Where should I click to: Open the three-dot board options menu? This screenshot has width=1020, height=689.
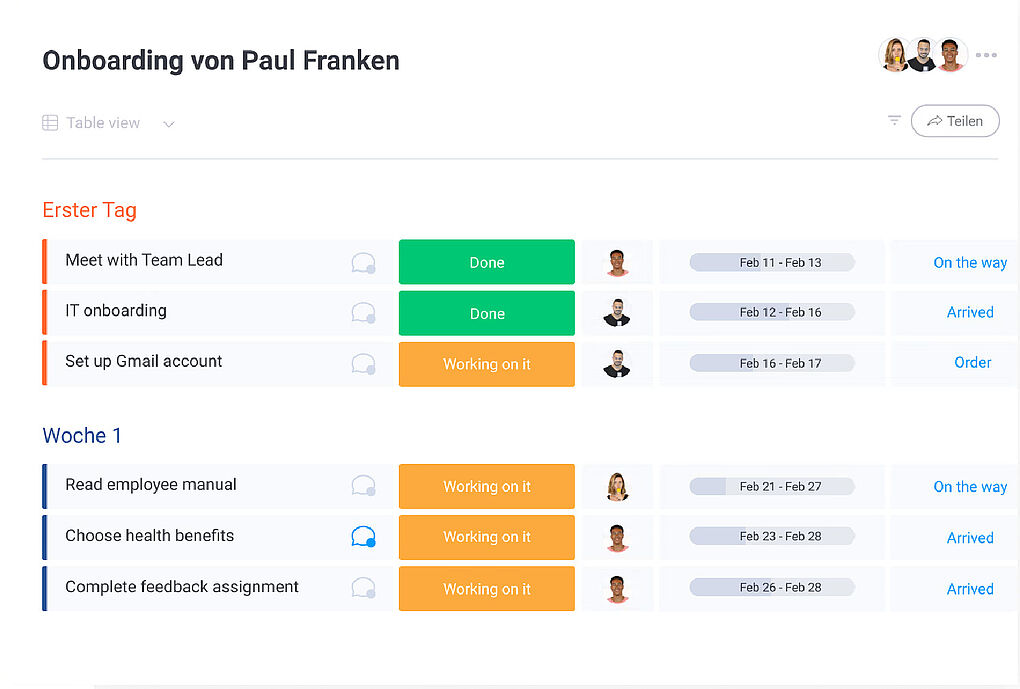coord(986,55)
